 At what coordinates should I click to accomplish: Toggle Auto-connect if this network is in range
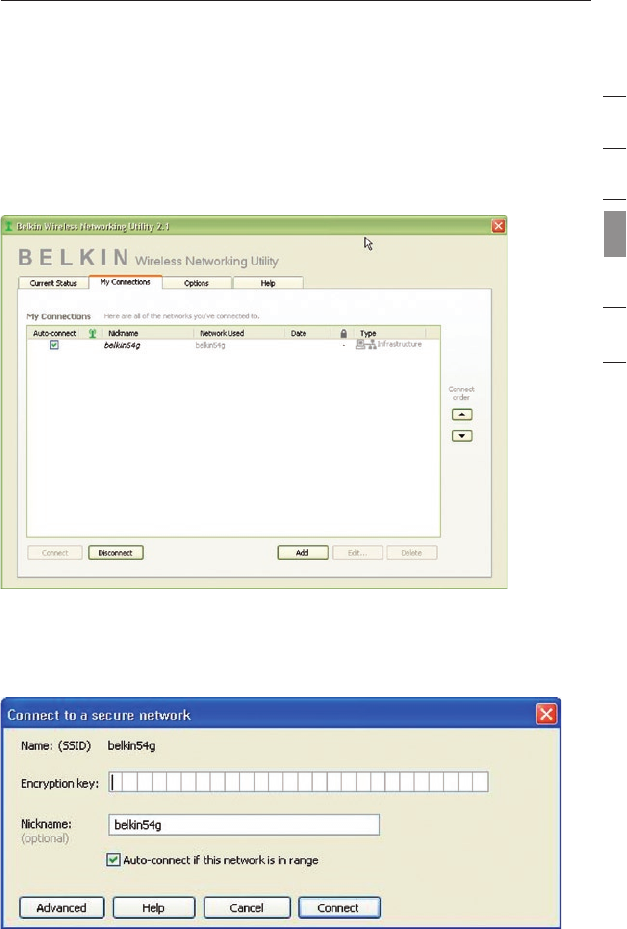(113, 860)
